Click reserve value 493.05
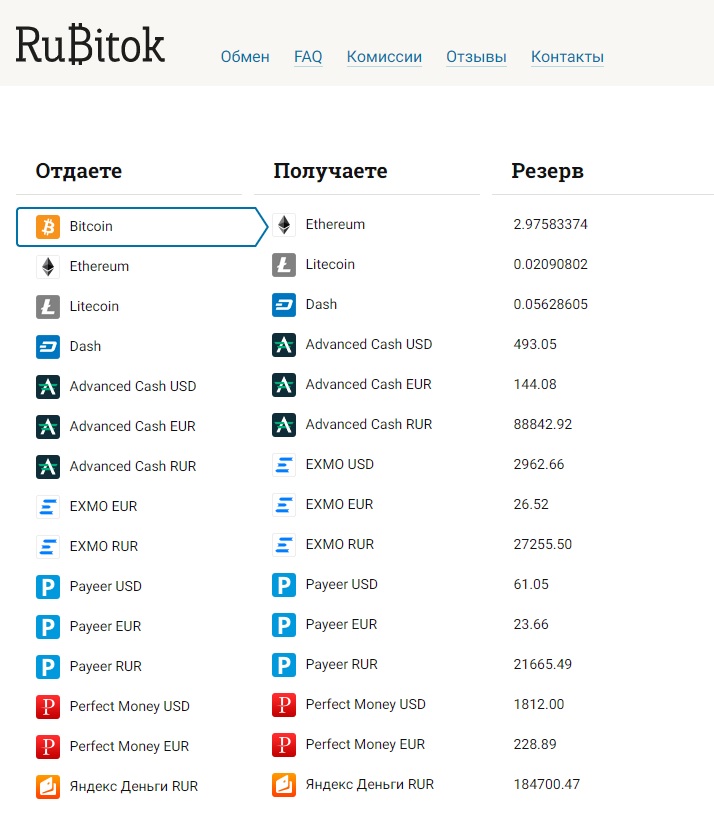The width and height of the screenshot is (714, 823). (535, 344)
